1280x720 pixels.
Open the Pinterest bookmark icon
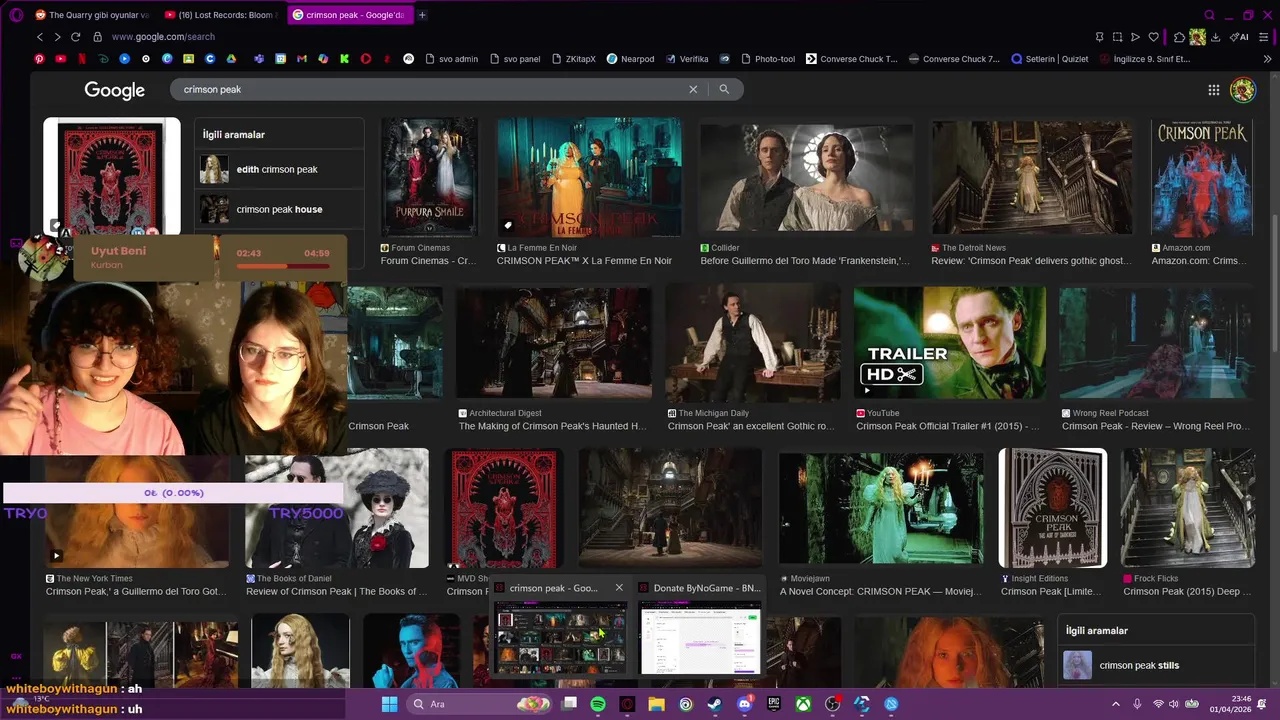click(x=39, y=59)
